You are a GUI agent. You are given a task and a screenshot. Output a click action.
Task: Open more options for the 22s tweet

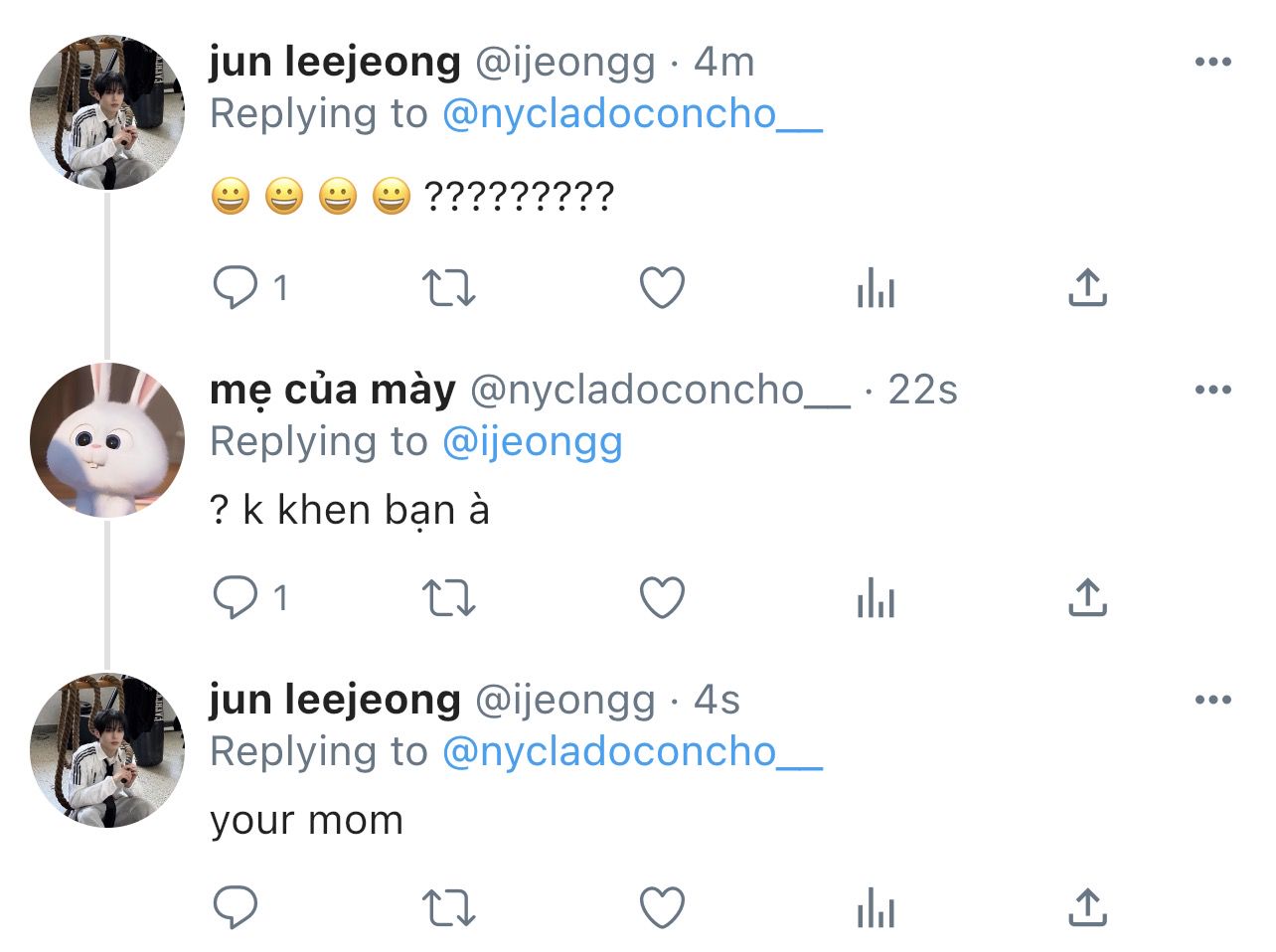(1212, 390)
